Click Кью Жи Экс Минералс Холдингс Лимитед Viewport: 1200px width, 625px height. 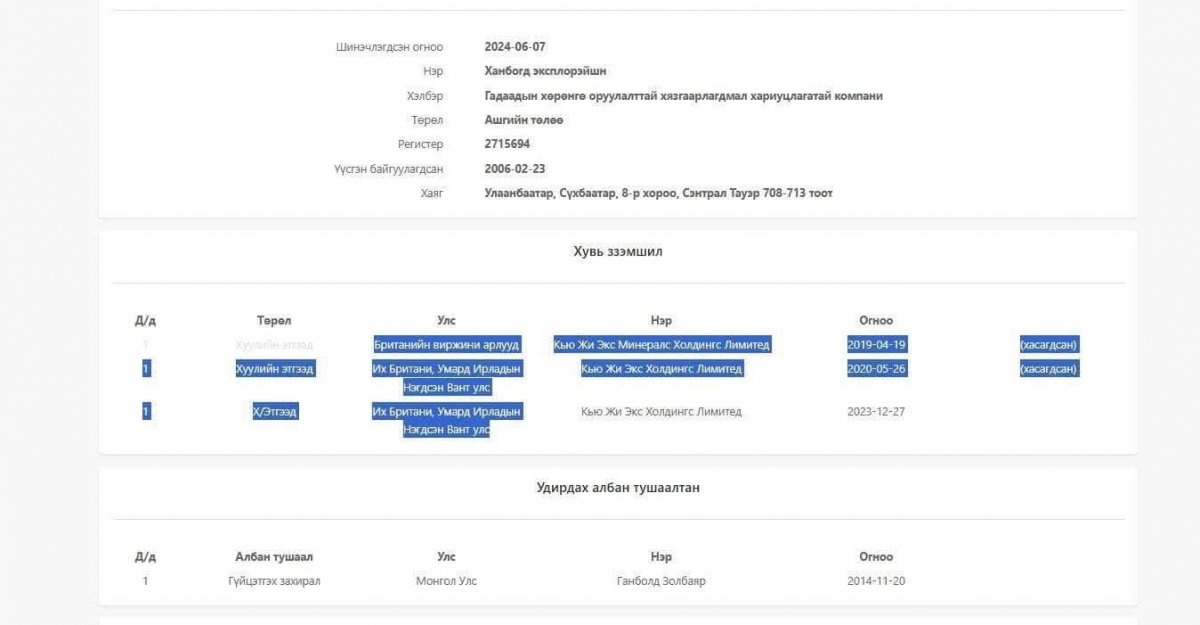tap(661, 345)
